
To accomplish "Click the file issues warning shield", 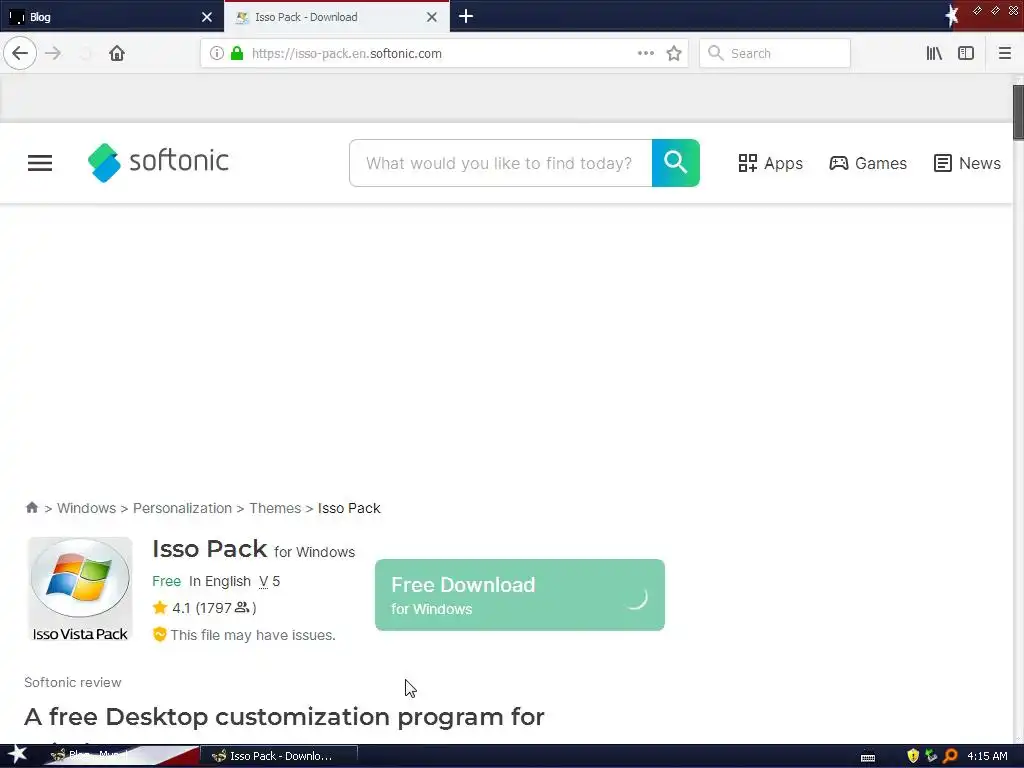I will pos(159,635).
